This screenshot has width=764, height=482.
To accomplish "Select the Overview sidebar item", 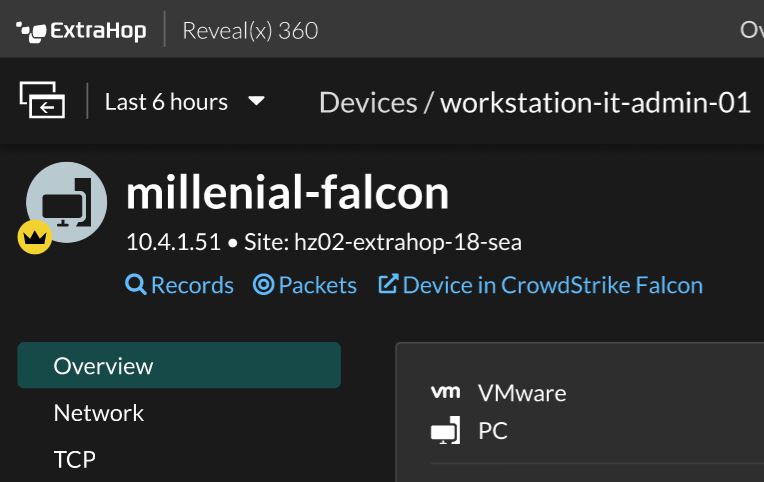I will [x=179, y=366].
